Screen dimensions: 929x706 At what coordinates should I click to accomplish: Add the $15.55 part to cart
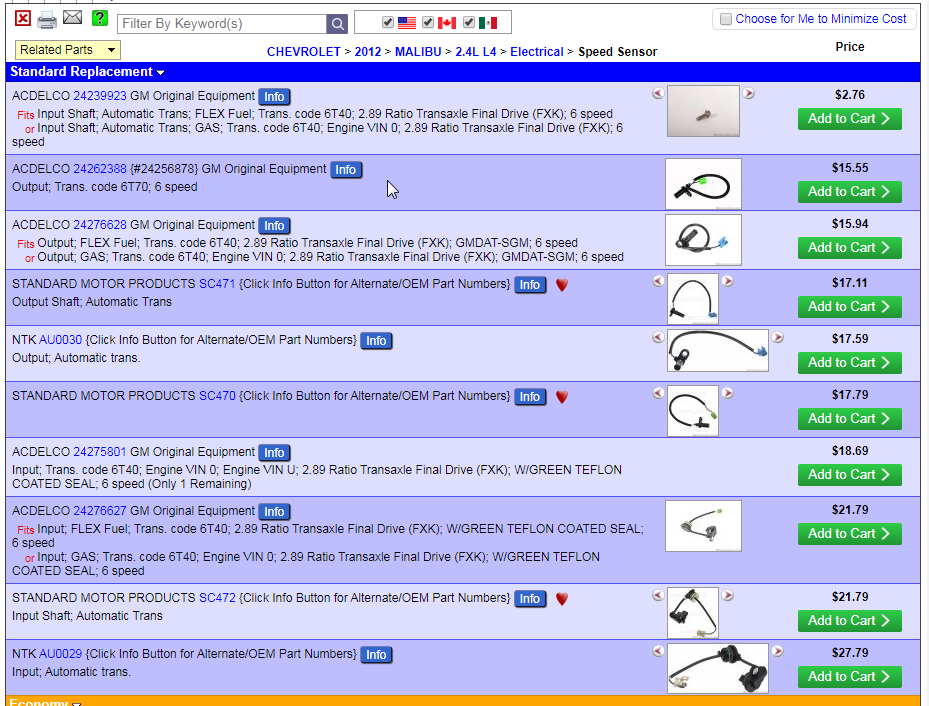[850, 191]
